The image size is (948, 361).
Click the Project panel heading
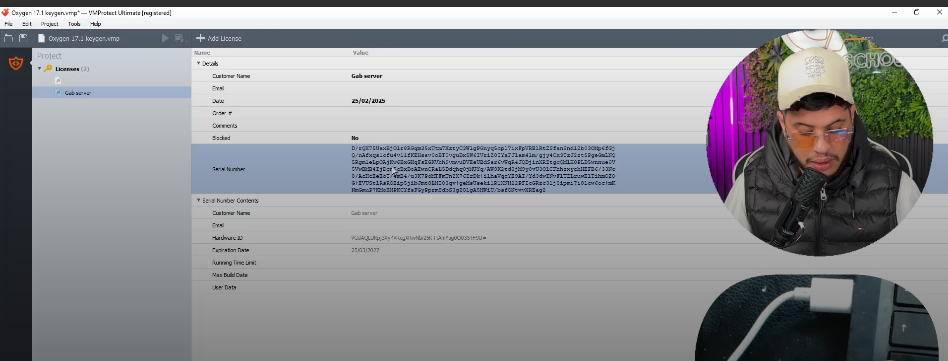click(x=50, y=56)
